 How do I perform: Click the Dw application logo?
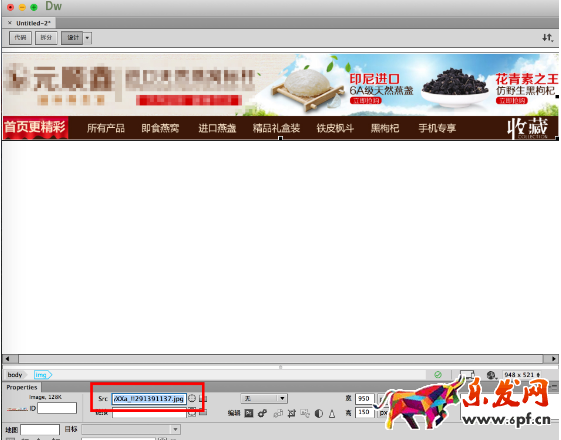pyautogui.click(x=53, y=6)
